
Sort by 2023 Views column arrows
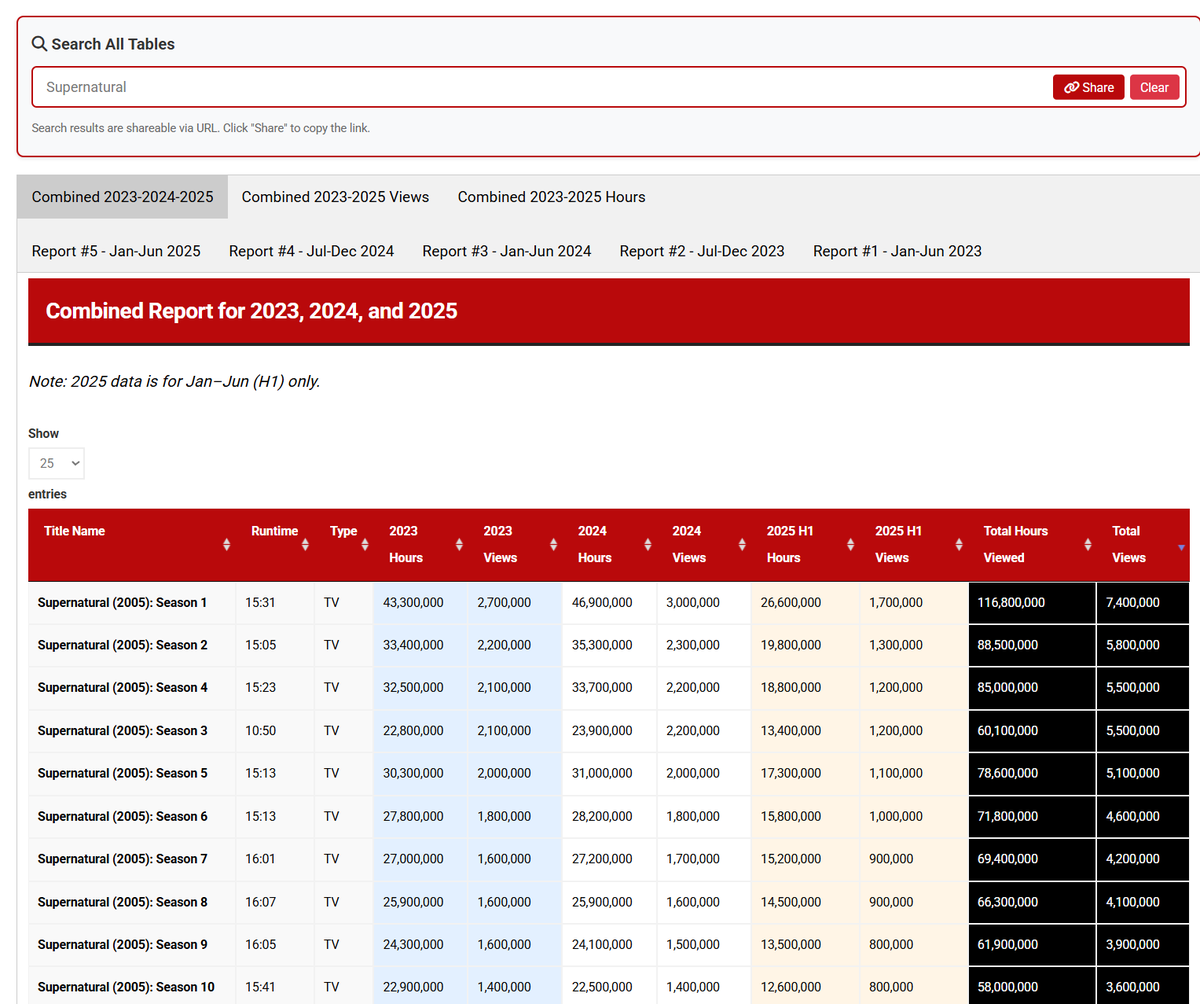click(553, 545)
